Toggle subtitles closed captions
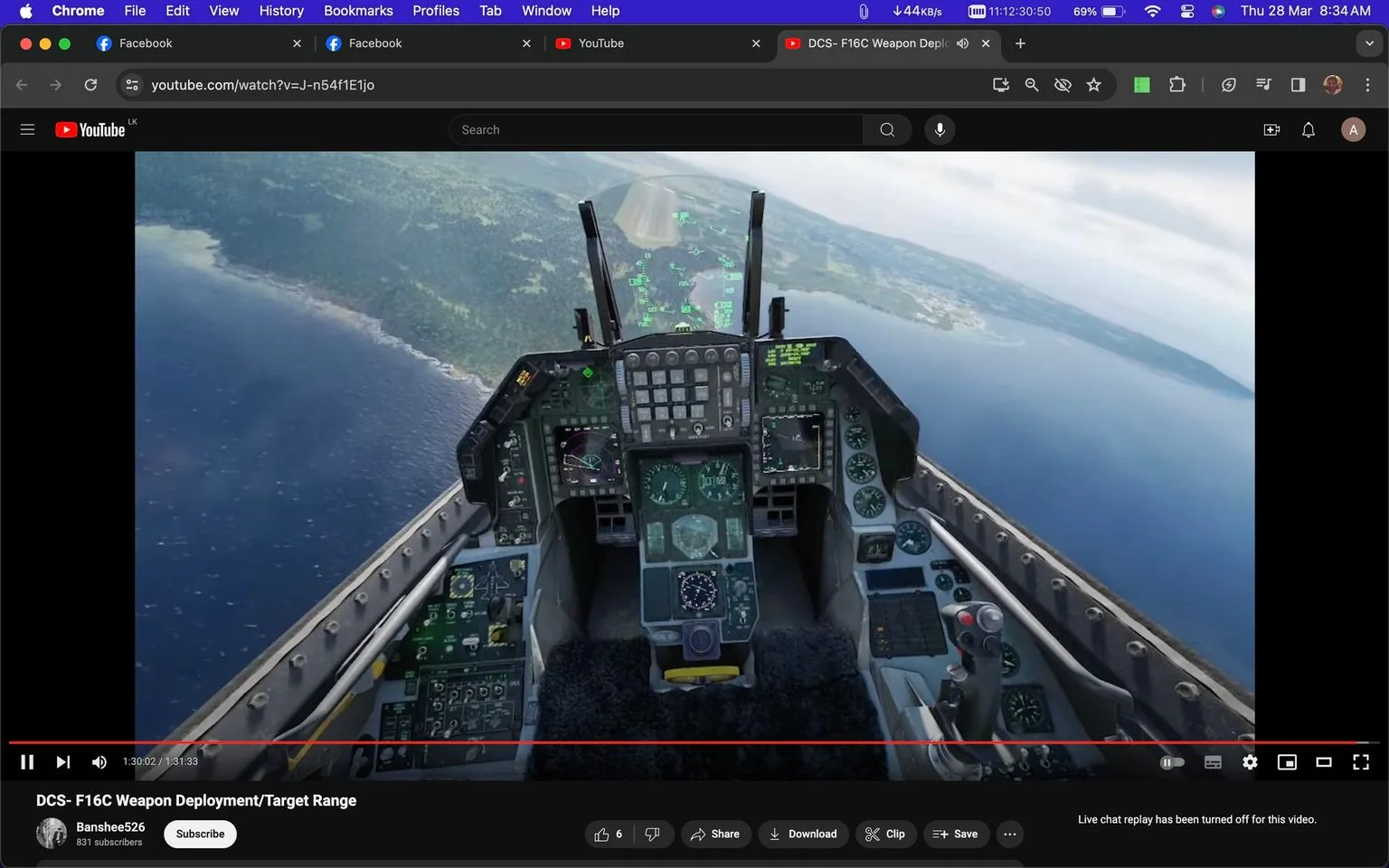The height and width of the screenshot is (868, 1389). tap(1213, 762)
